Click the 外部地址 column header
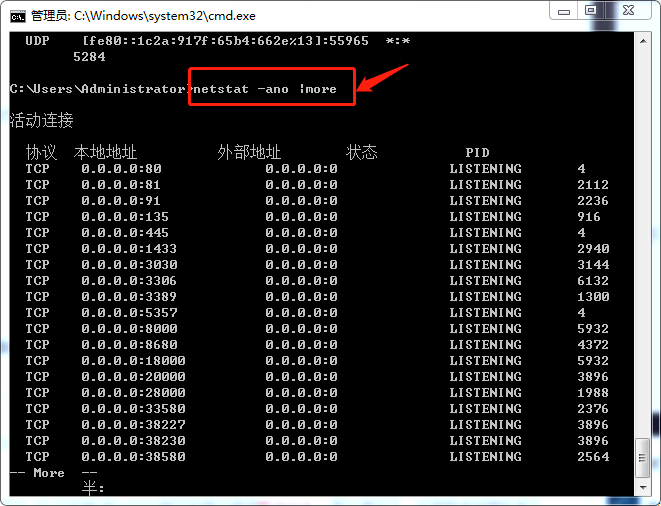 (249, 152)
